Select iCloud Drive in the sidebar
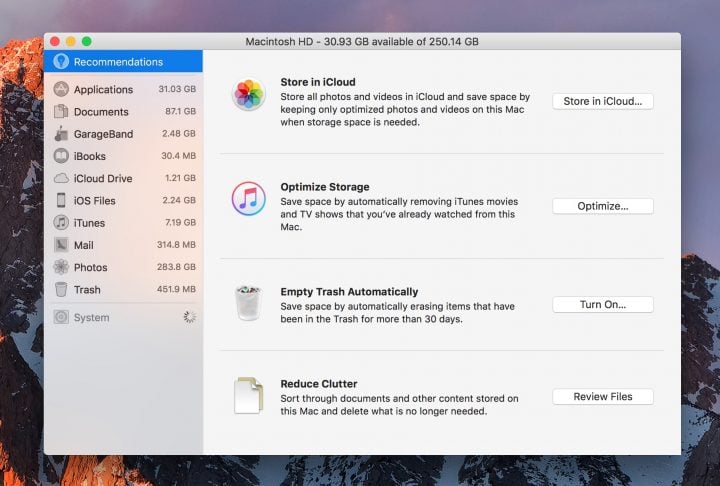The image size is (720, 486). tap(123, 178)
